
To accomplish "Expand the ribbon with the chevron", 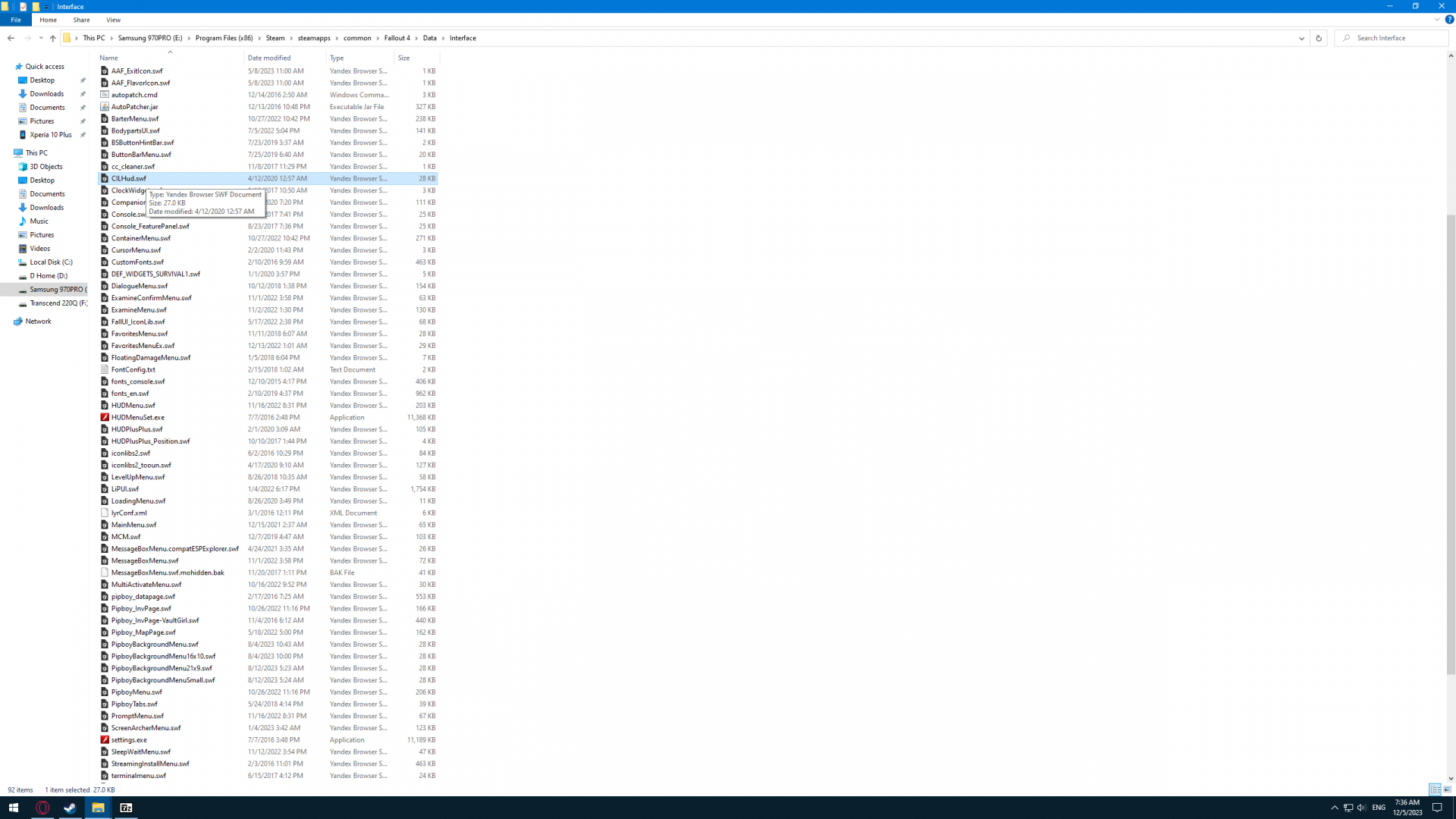I will click(x=1436, y=20).
